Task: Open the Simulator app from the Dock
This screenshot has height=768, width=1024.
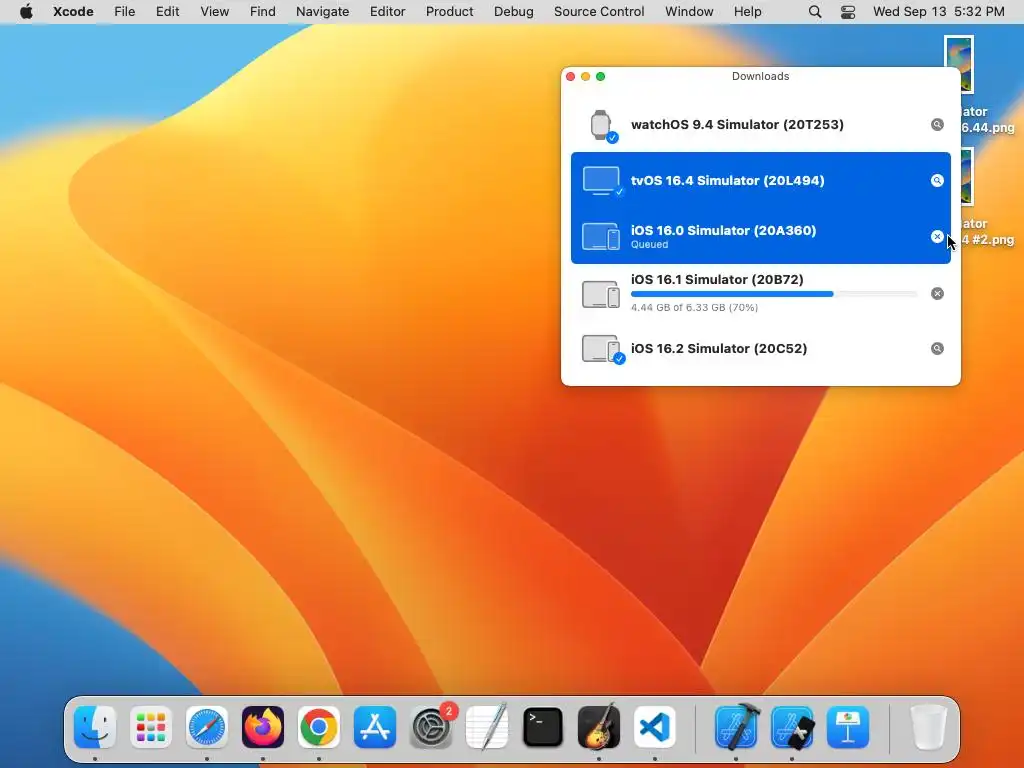Action: click(x=792, y=727)
